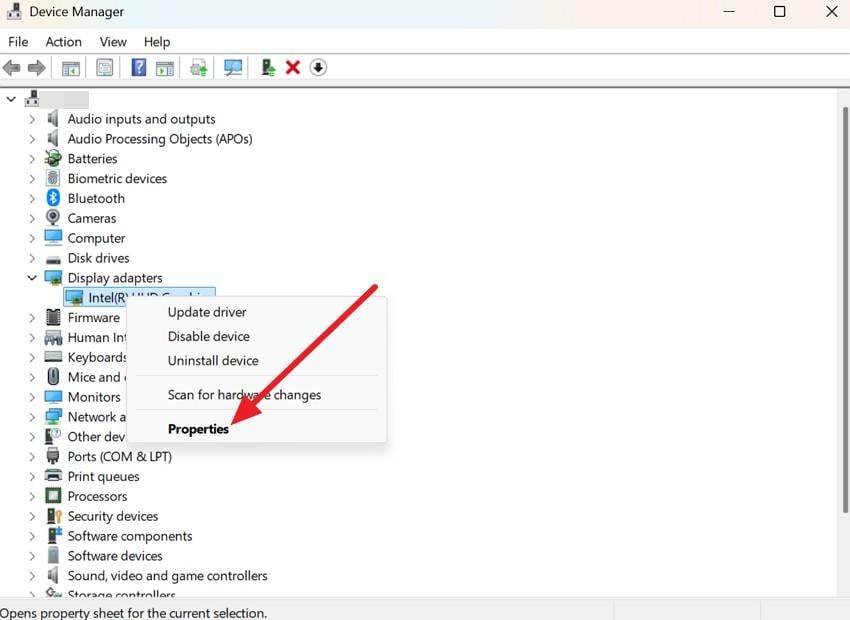This screenshot has height=620, width=850.
Task: Expand the Bluetooth category
Action: point(32,198)
